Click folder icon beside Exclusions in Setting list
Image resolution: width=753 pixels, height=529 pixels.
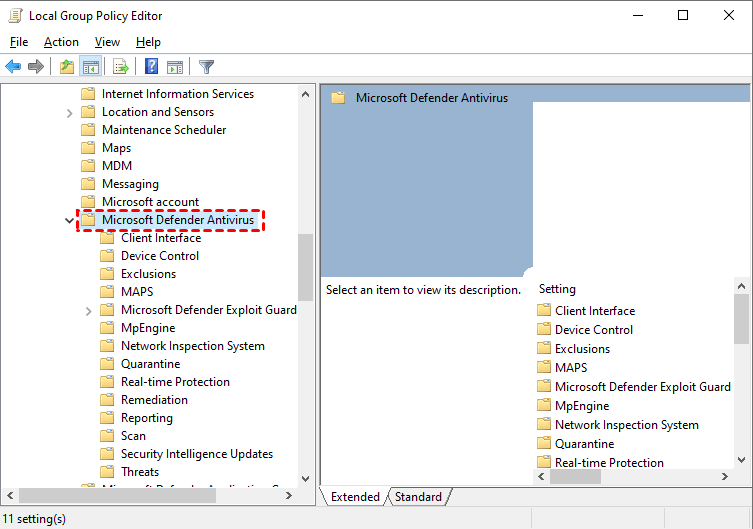544,348
